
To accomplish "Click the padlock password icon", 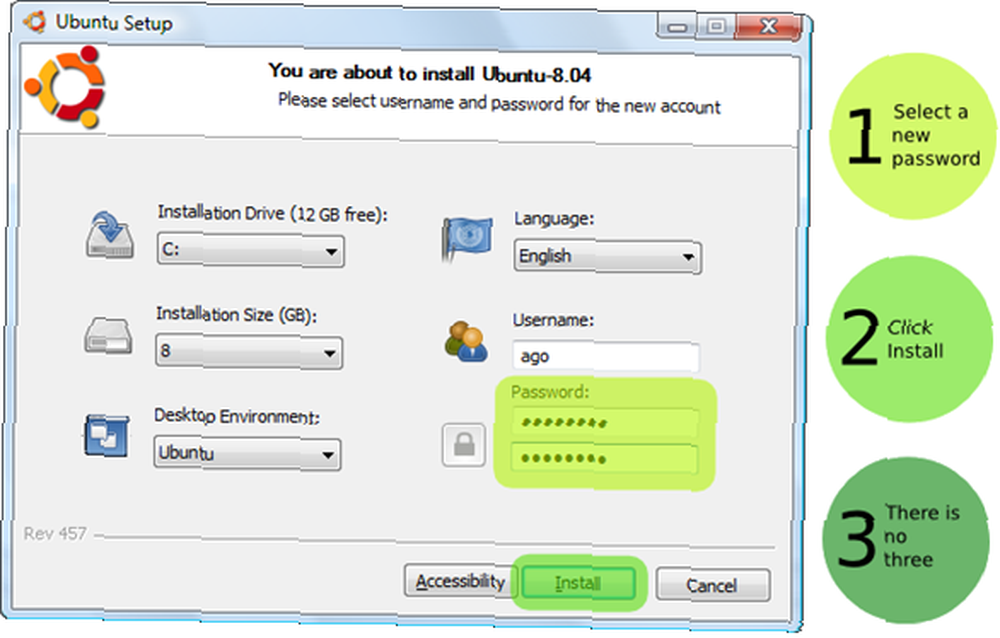I will tap(464, 445).
